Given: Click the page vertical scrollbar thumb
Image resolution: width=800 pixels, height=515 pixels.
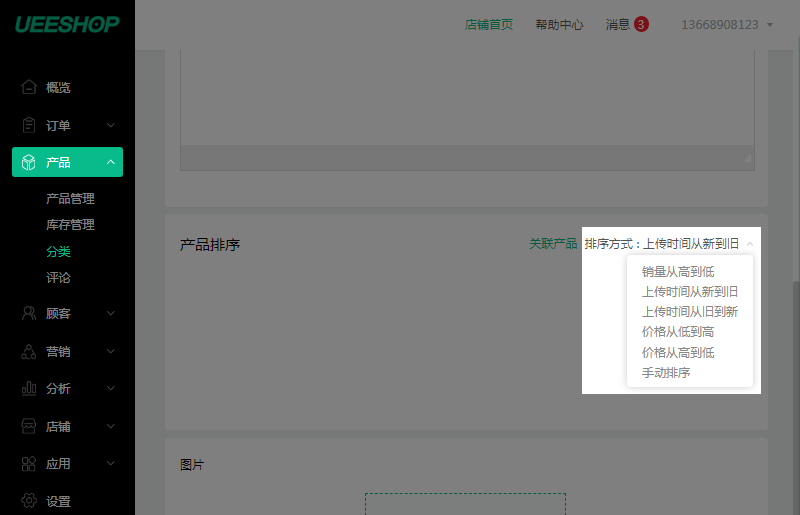Looking at the screenshot, I should coord(796,398).
